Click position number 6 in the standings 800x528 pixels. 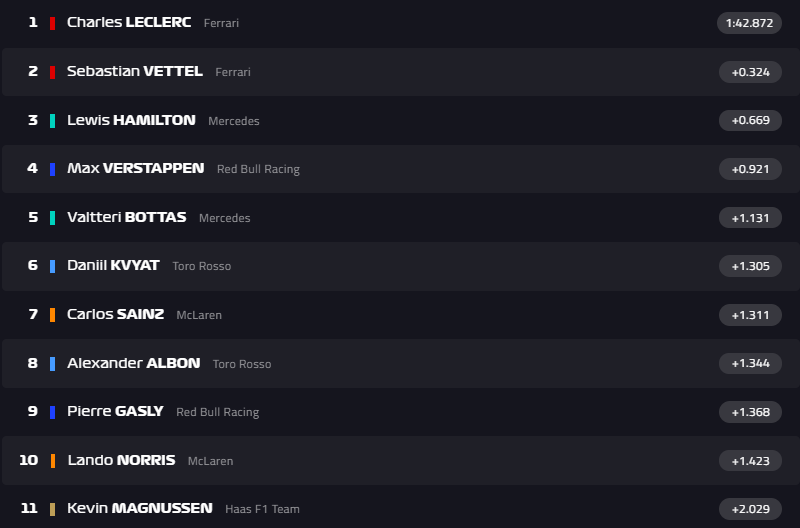33,265
